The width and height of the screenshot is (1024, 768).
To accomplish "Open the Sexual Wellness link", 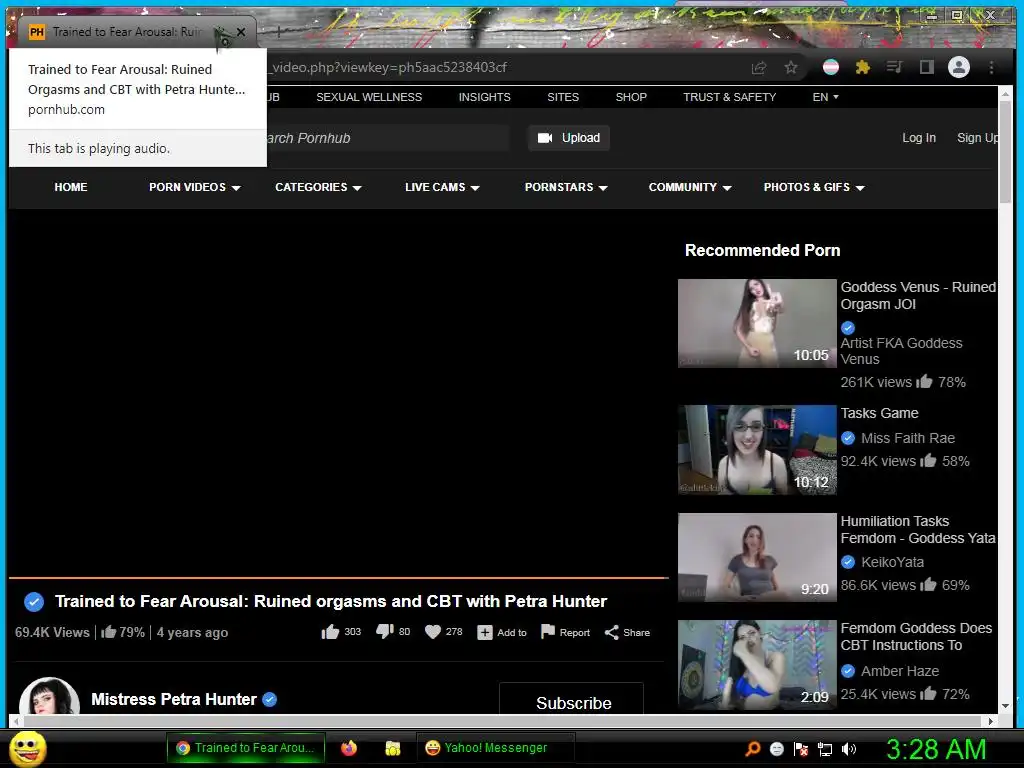I will coord(369,97).
